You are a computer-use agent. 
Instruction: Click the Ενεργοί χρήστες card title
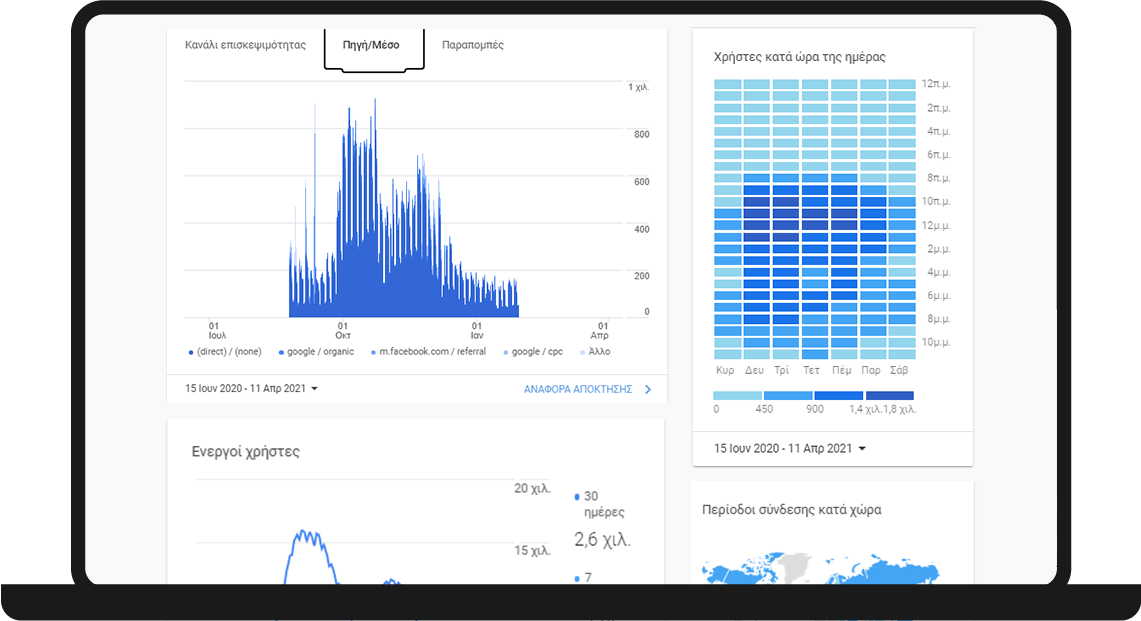click(246, 451)
